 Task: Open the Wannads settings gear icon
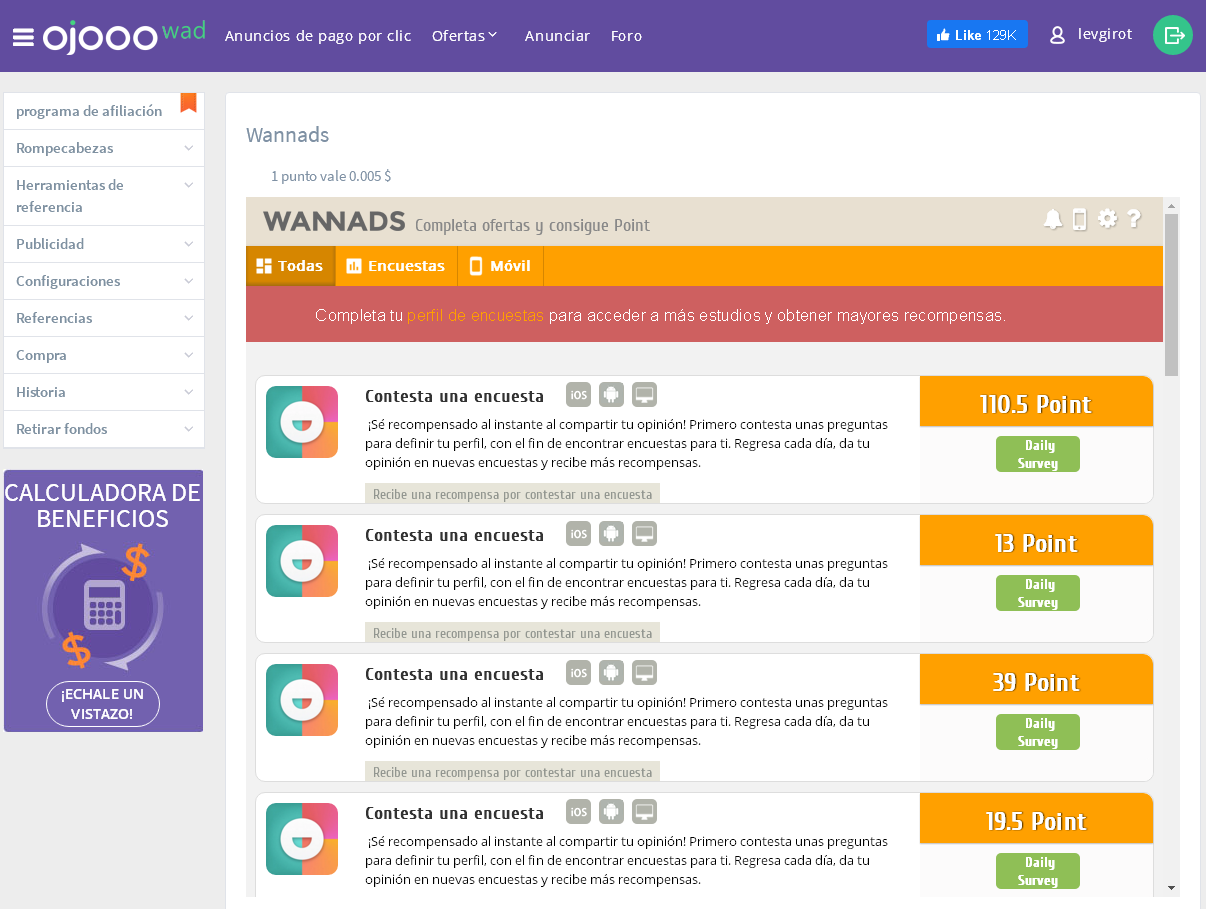click(1107, 218)
